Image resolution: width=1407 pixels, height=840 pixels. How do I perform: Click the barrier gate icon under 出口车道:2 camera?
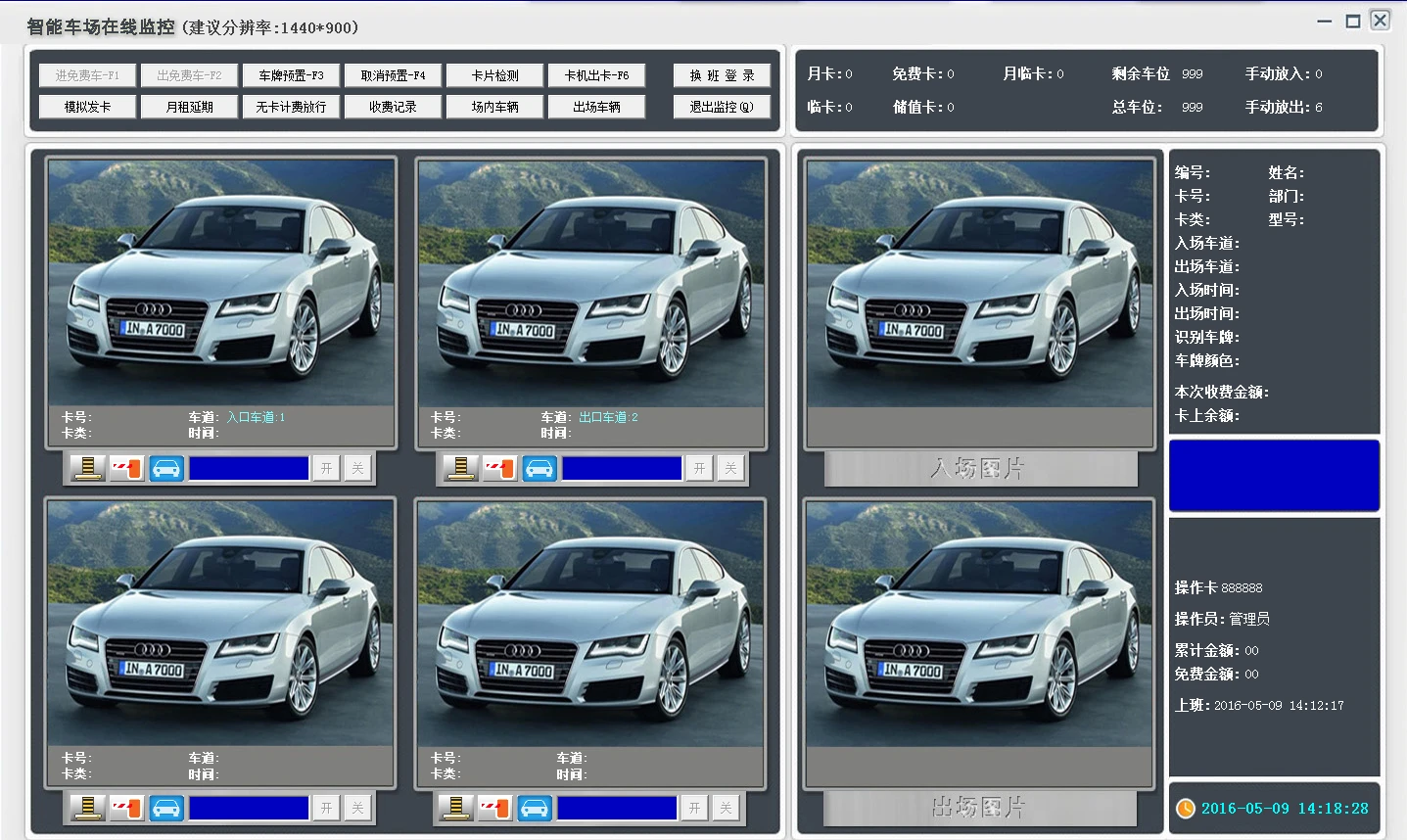tap(499, 468)
